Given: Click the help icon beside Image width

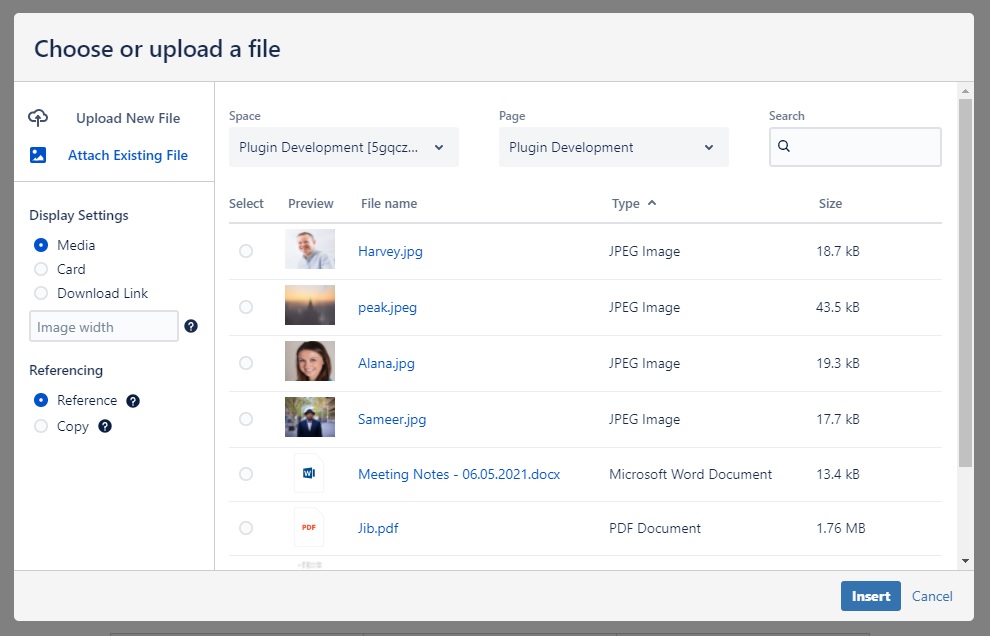Looking at the screenshot, I should 191,326.
